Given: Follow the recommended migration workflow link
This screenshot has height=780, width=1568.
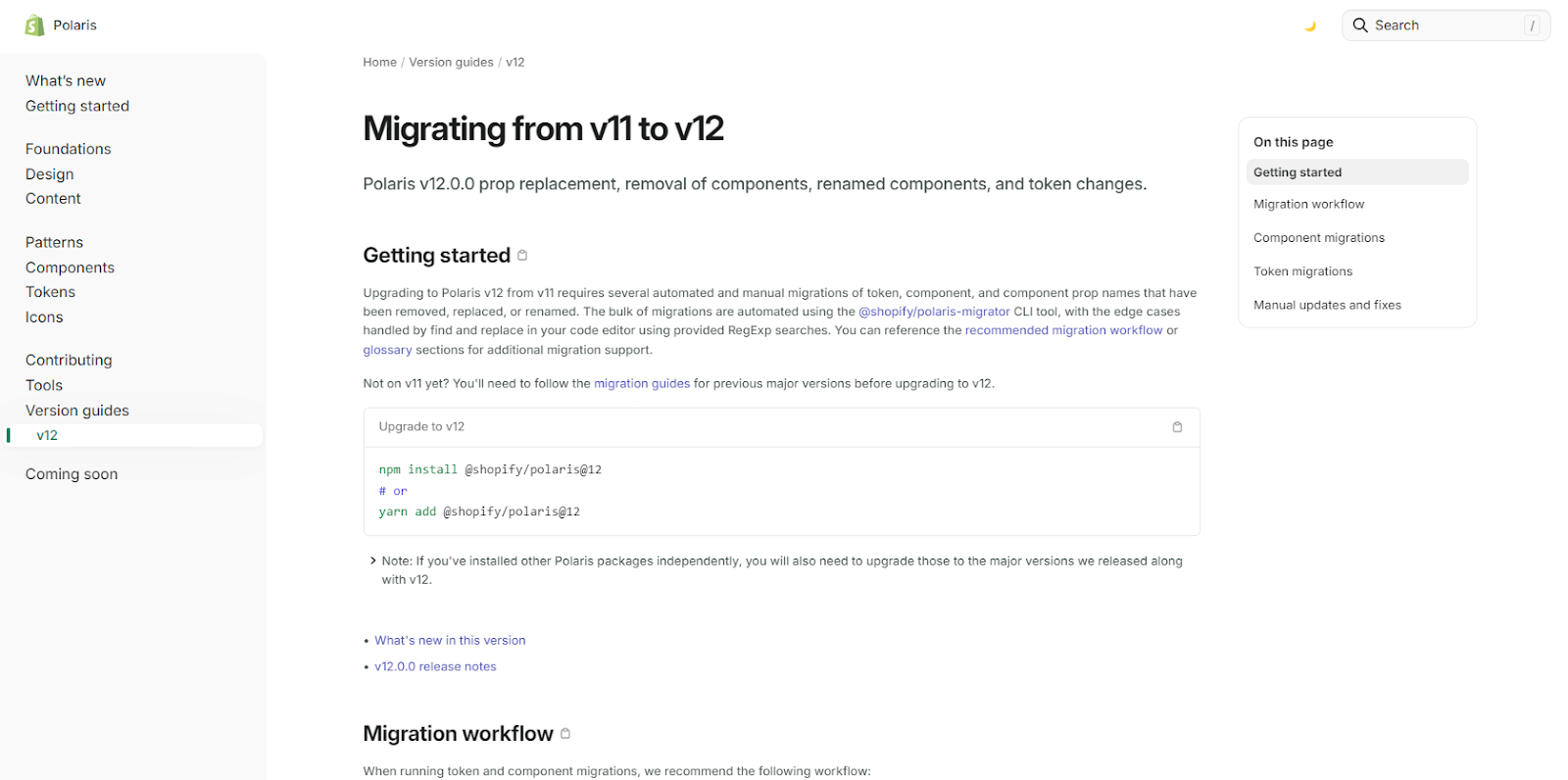Looking at the screenshot, I should click(x=1063, y=330).
